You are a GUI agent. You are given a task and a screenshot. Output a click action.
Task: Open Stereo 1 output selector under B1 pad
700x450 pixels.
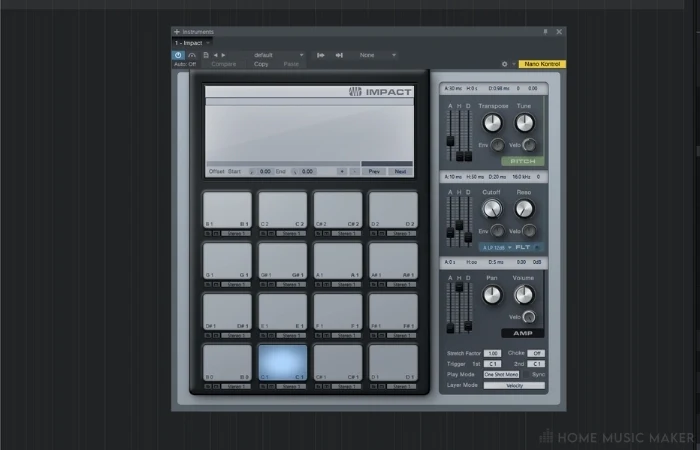pos(236,233)
